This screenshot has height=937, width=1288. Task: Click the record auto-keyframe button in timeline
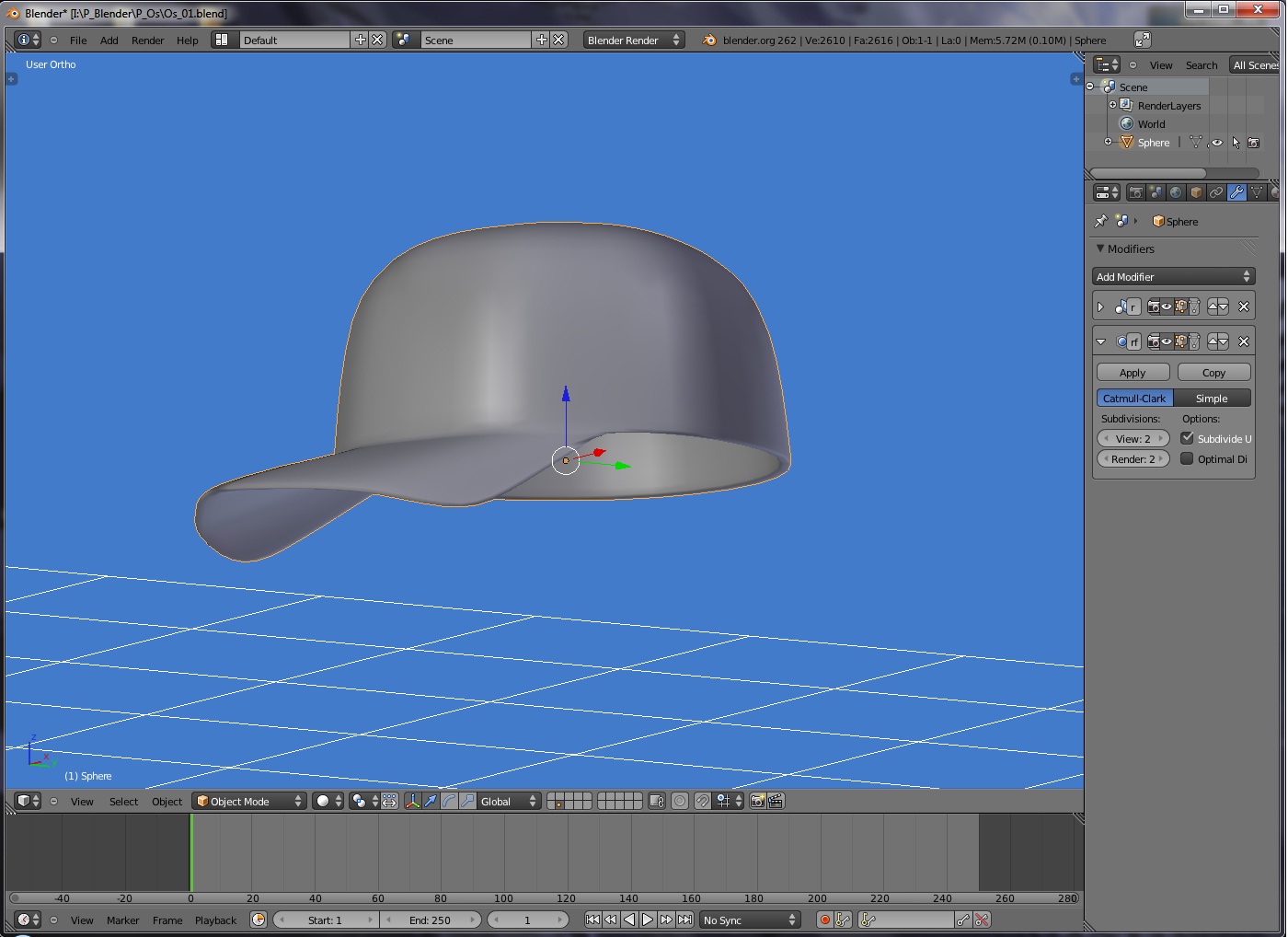825,920
